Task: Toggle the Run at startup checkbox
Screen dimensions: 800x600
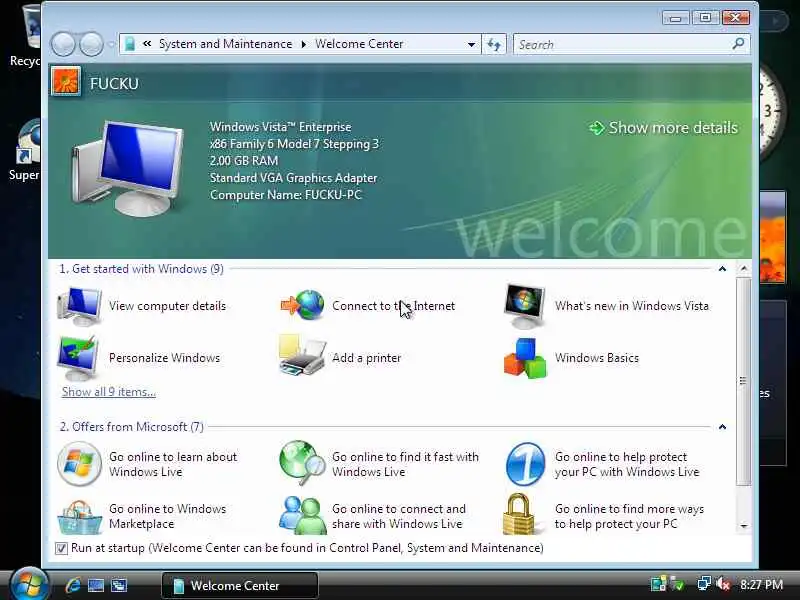Action: pyautogui.click(x=61, y=548)
